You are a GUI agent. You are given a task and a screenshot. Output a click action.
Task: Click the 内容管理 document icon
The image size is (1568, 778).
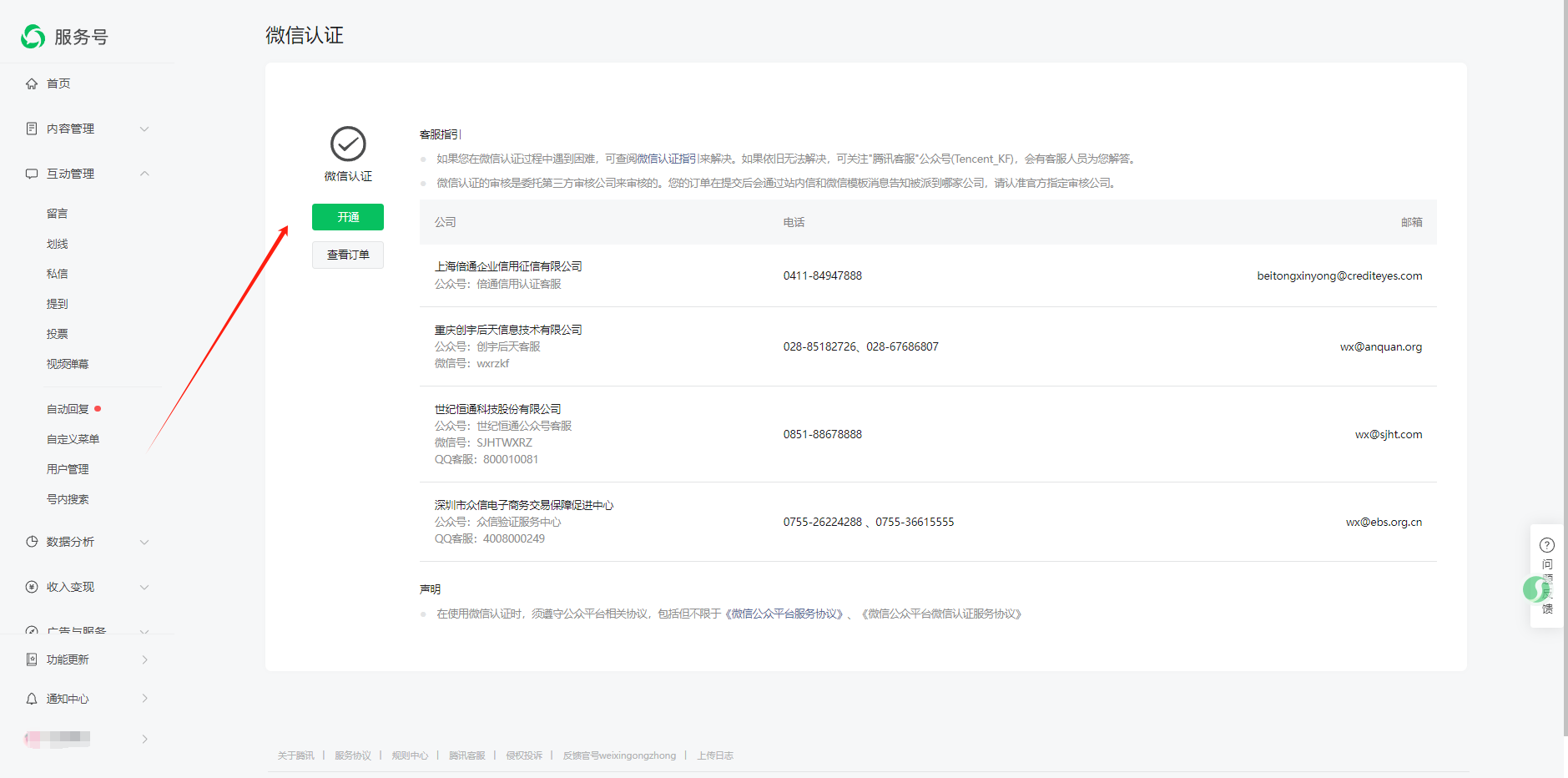[x=32, y=129]
